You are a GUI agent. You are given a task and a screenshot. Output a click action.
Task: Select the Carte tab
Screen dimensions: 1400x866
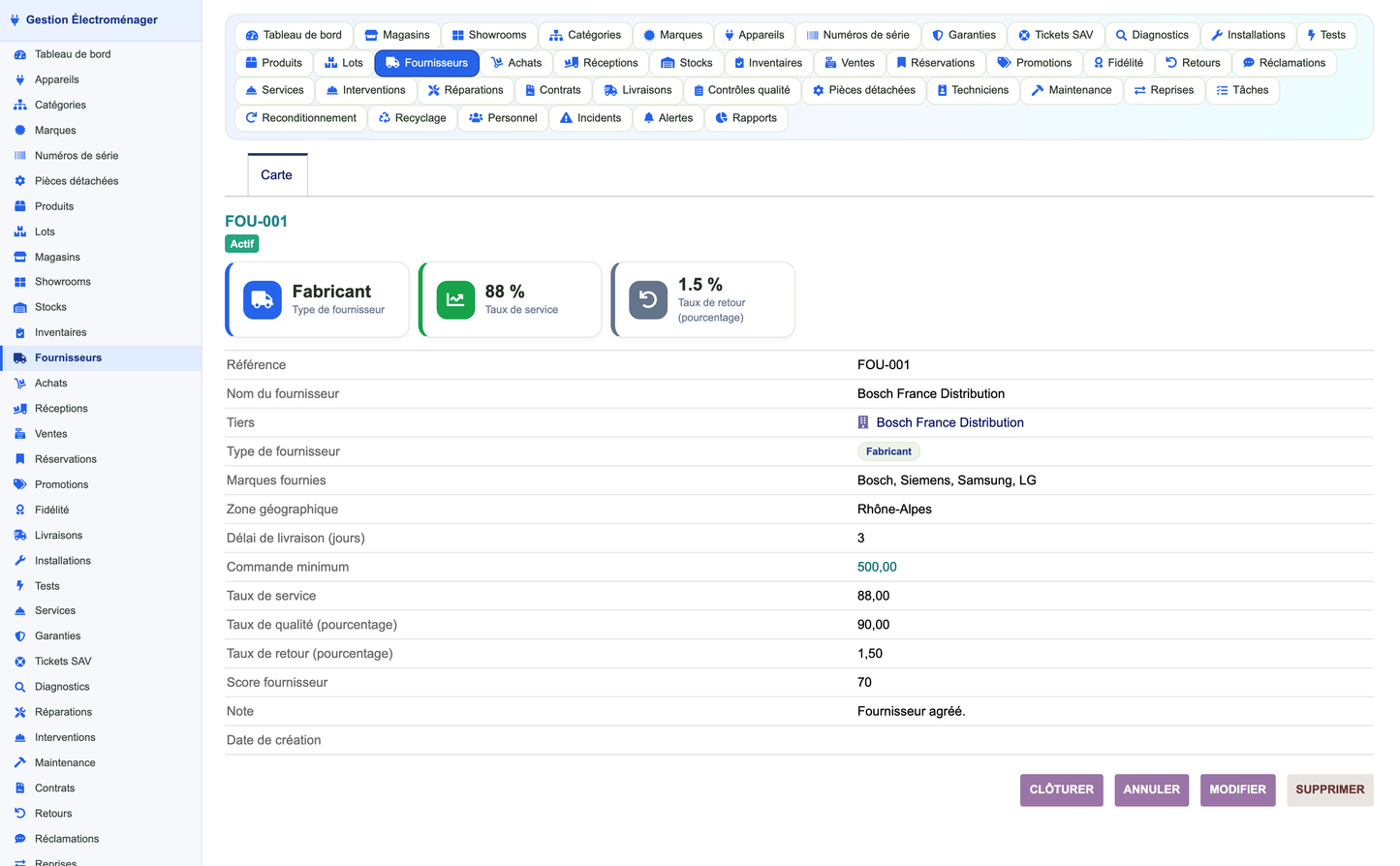point(276,175)
